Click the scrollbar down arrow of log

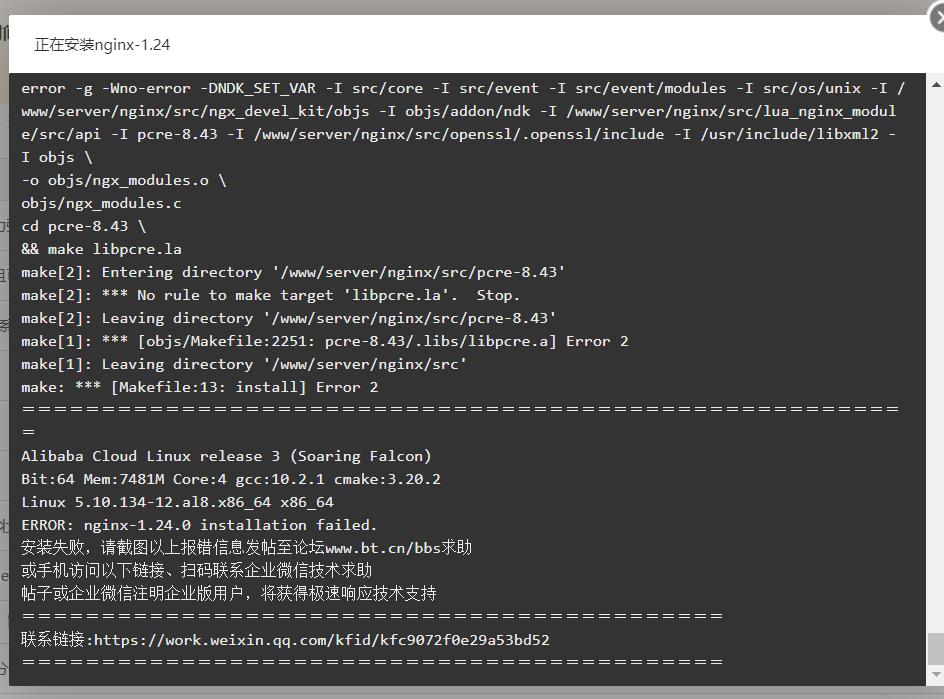(936, 674)
